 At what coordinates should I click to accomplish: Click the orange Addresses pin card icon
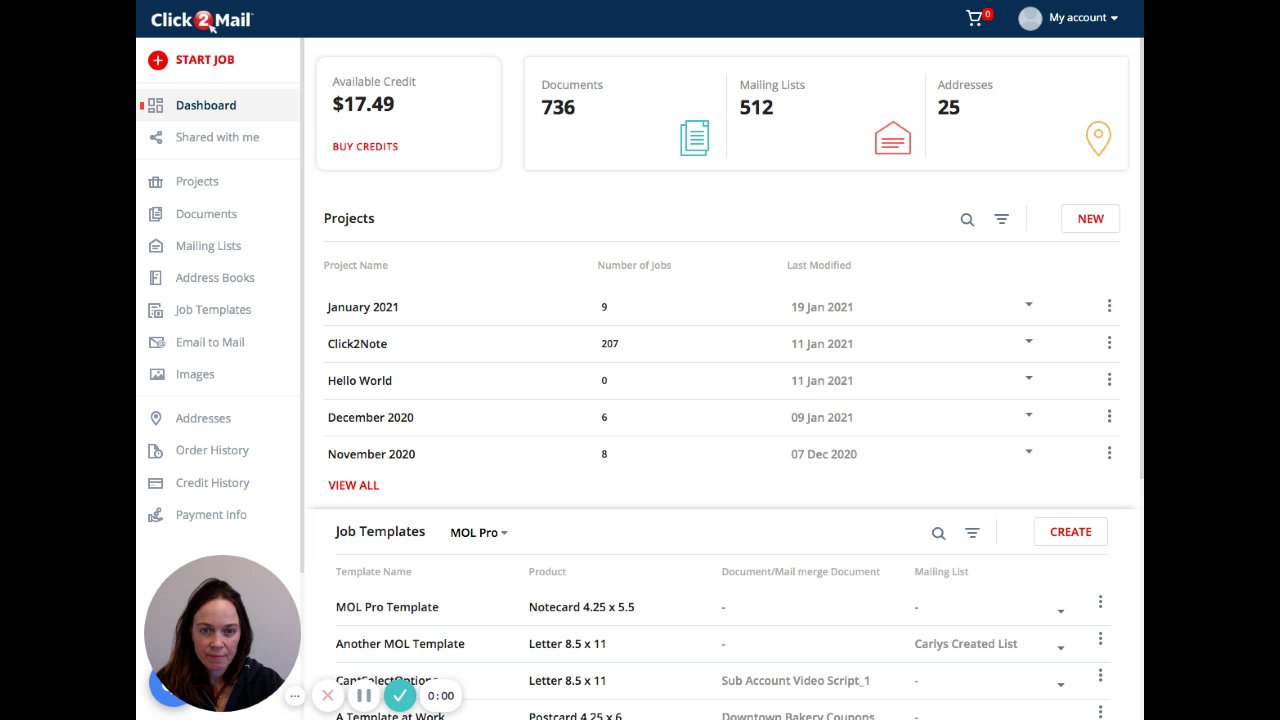click(x=1098, y=139)
